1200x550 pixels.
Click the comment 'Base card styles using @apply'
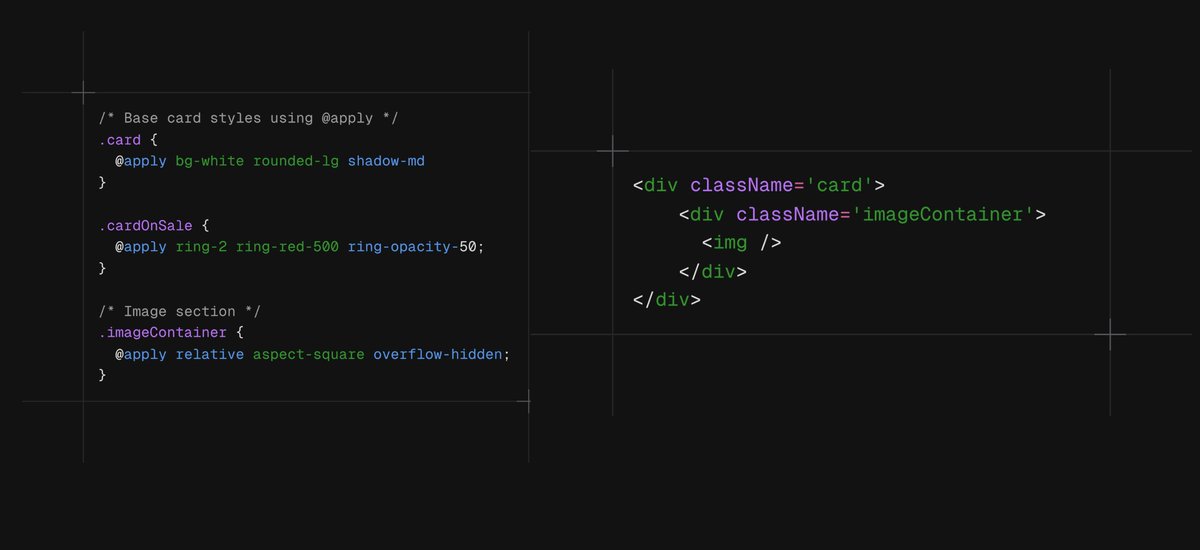click(x=249, y=118)
